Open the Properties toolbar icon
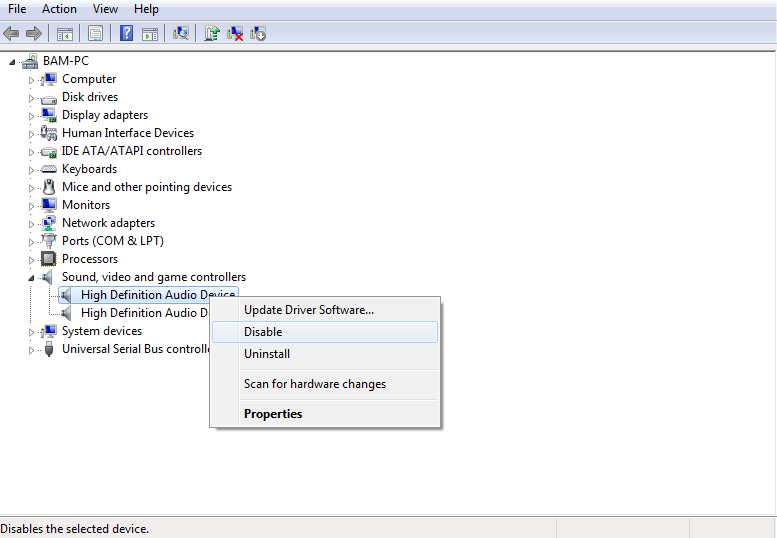The image size is (777, 538). click(95, 34)
